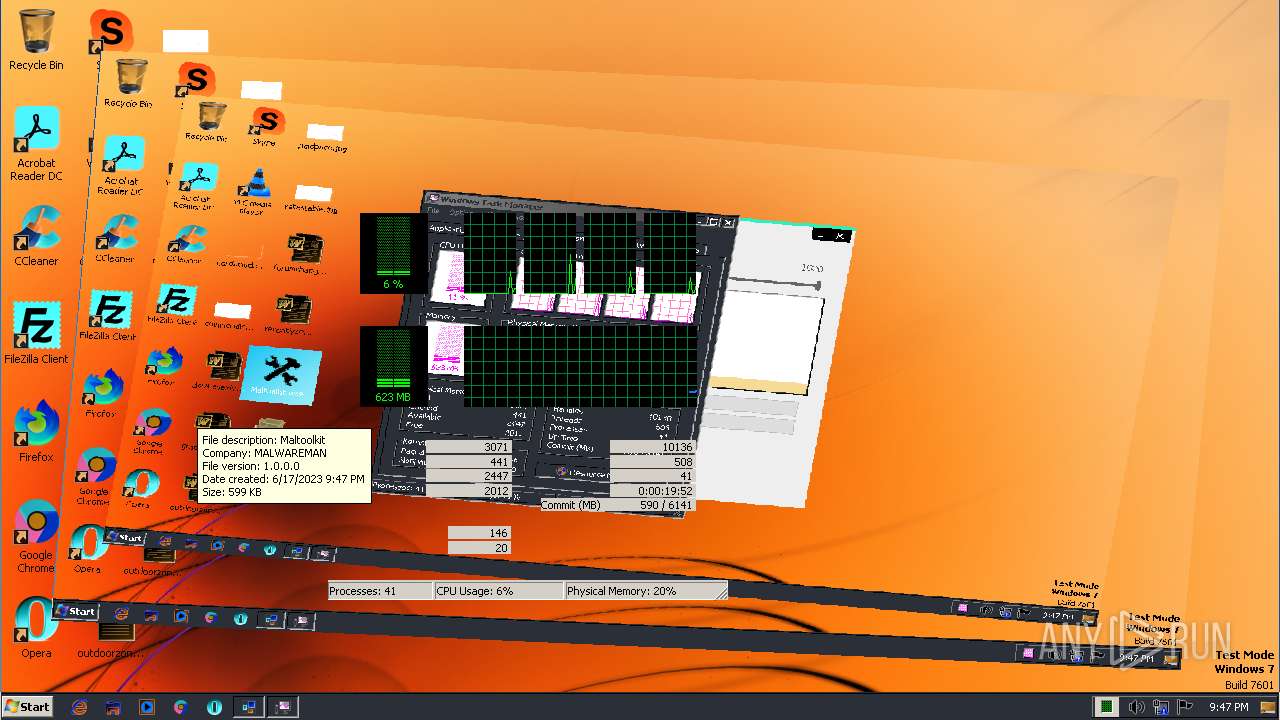The height and width of the screenshot is (720, 1280).
Task: Click the tooltip line 'Company: MALWAREMAN'
Action: tap(264, 453)
